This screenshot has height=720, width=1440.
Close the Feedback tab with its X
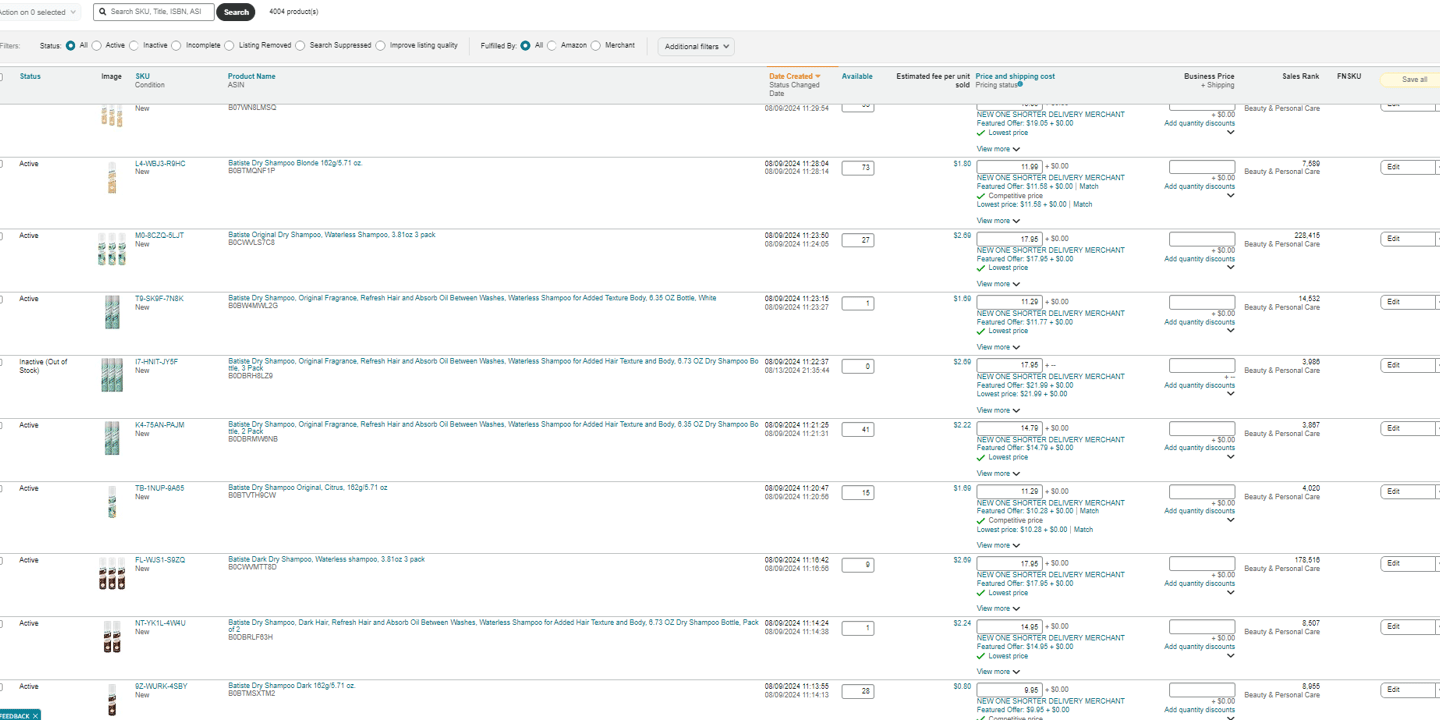35,716
